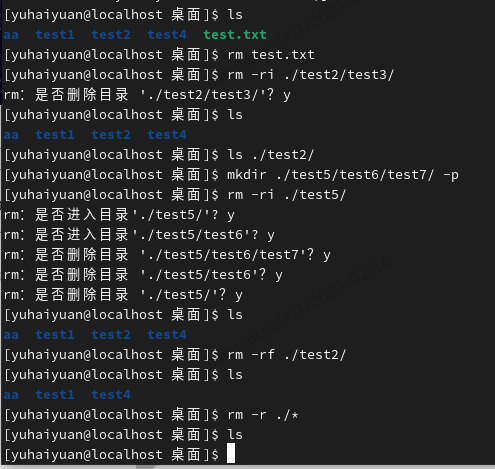Click the green test.txt filename in listing

point(235,35)
